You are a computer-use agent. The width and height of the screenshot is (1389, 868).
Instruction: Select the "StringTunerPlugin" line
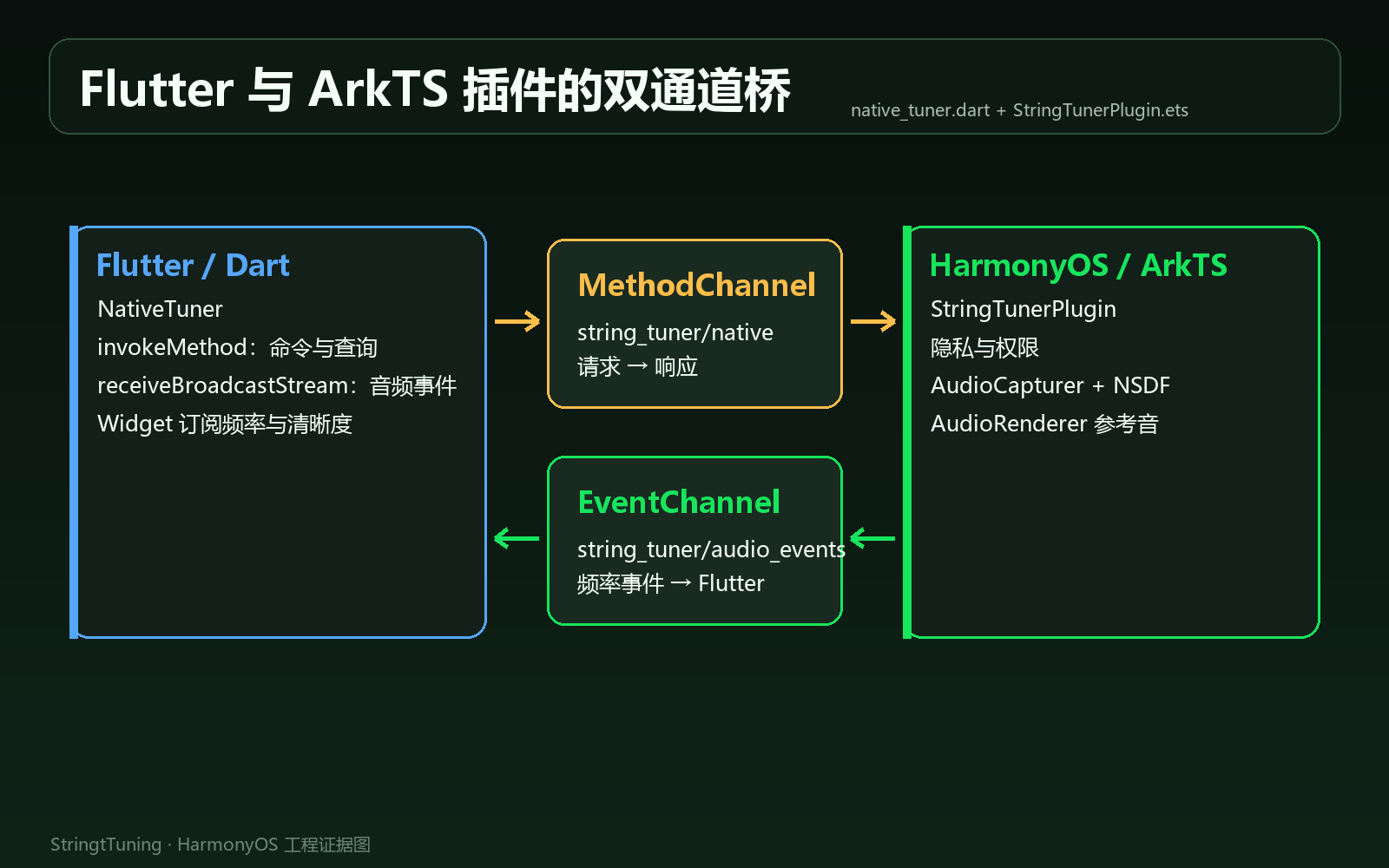(x=1024, y=309)
